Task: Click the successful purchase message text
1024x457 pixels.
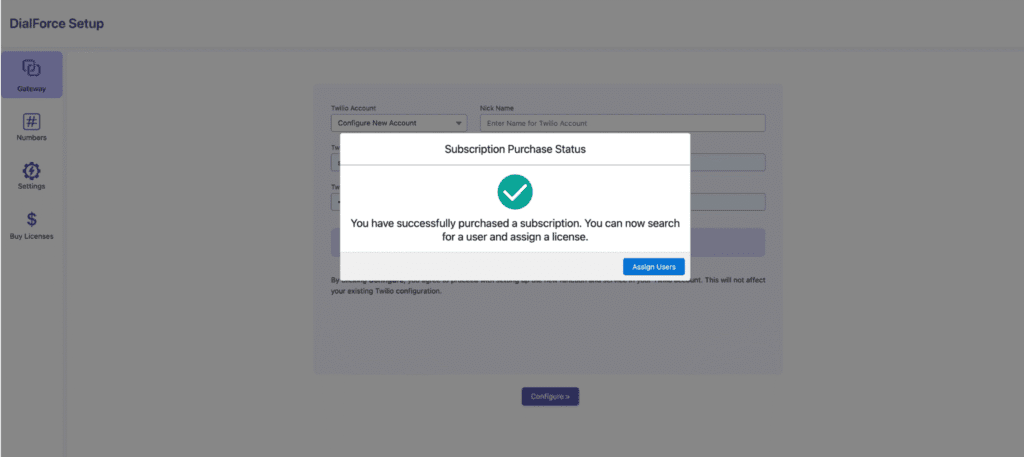Action: [x=515, y=231]
